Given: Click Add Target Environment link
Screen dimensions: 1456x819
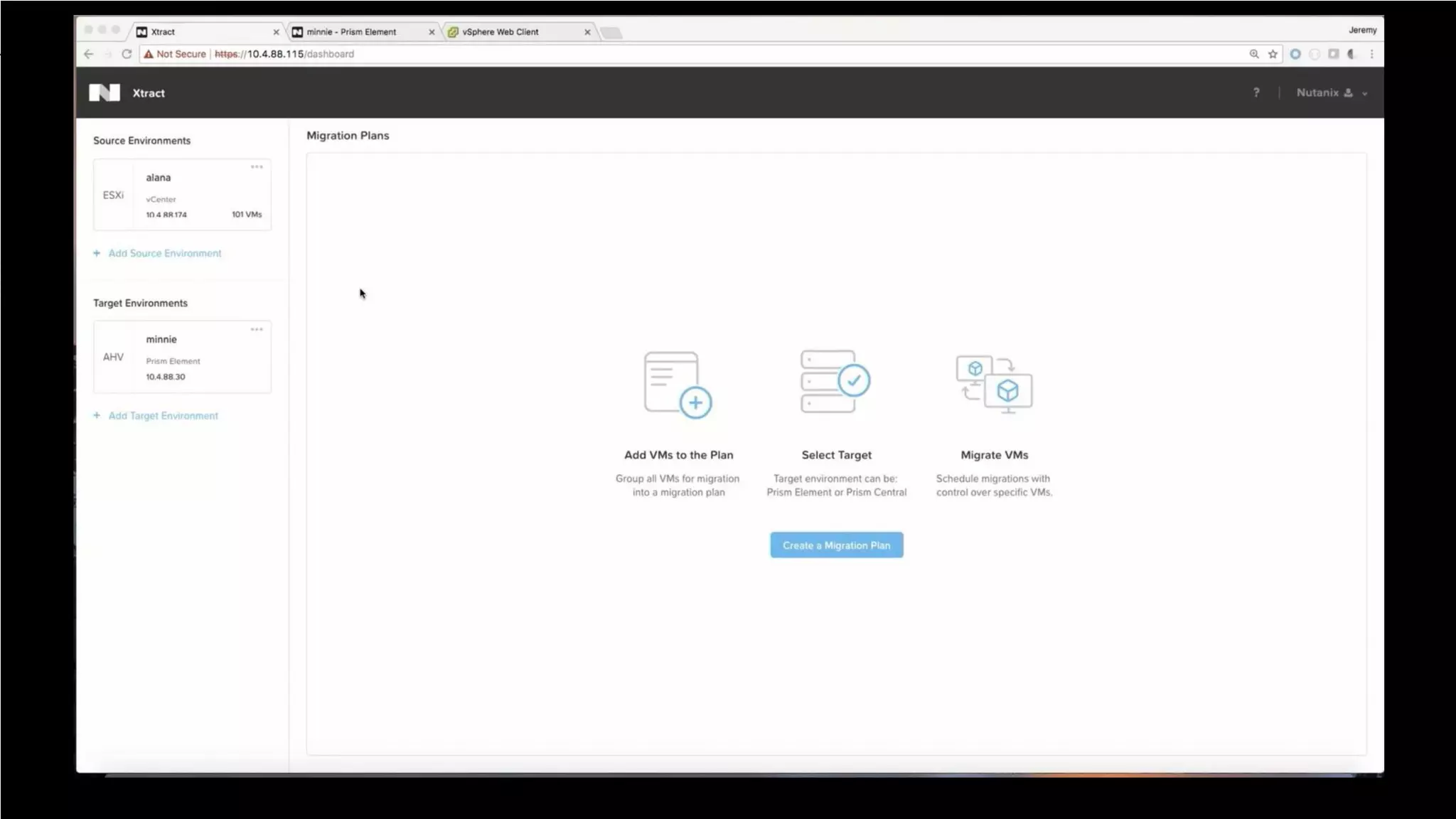Looking at the screenshot, I should (x=163, y=416).
